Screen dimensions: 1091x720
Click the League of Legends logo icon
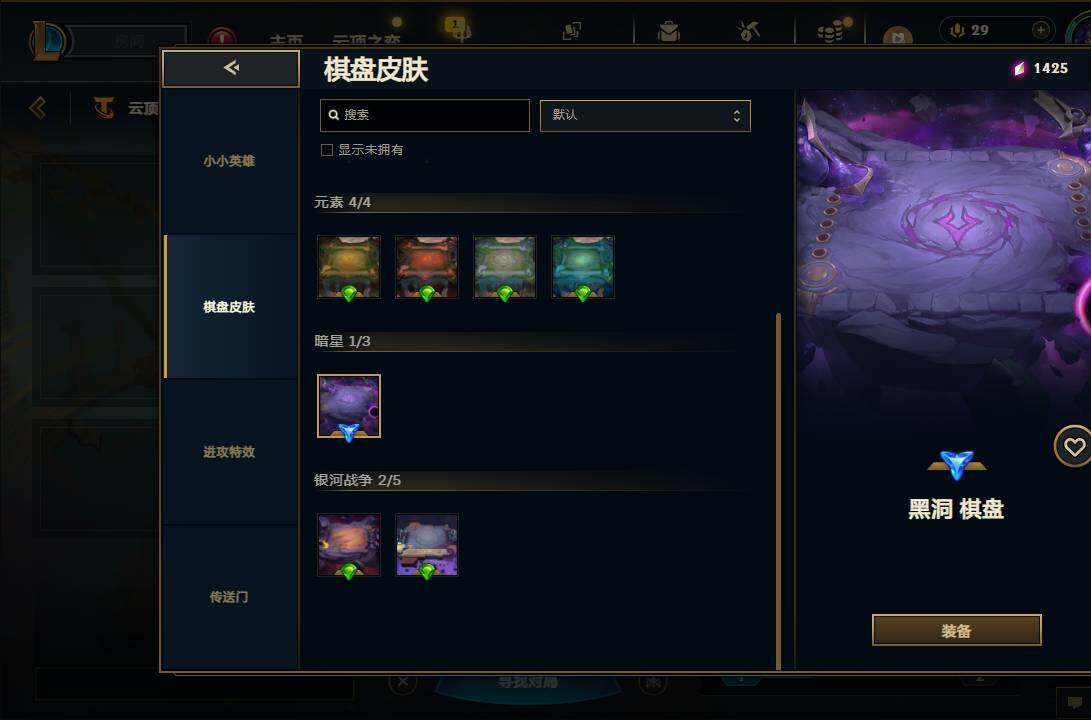pyautogui.click(x=49, y=41)
